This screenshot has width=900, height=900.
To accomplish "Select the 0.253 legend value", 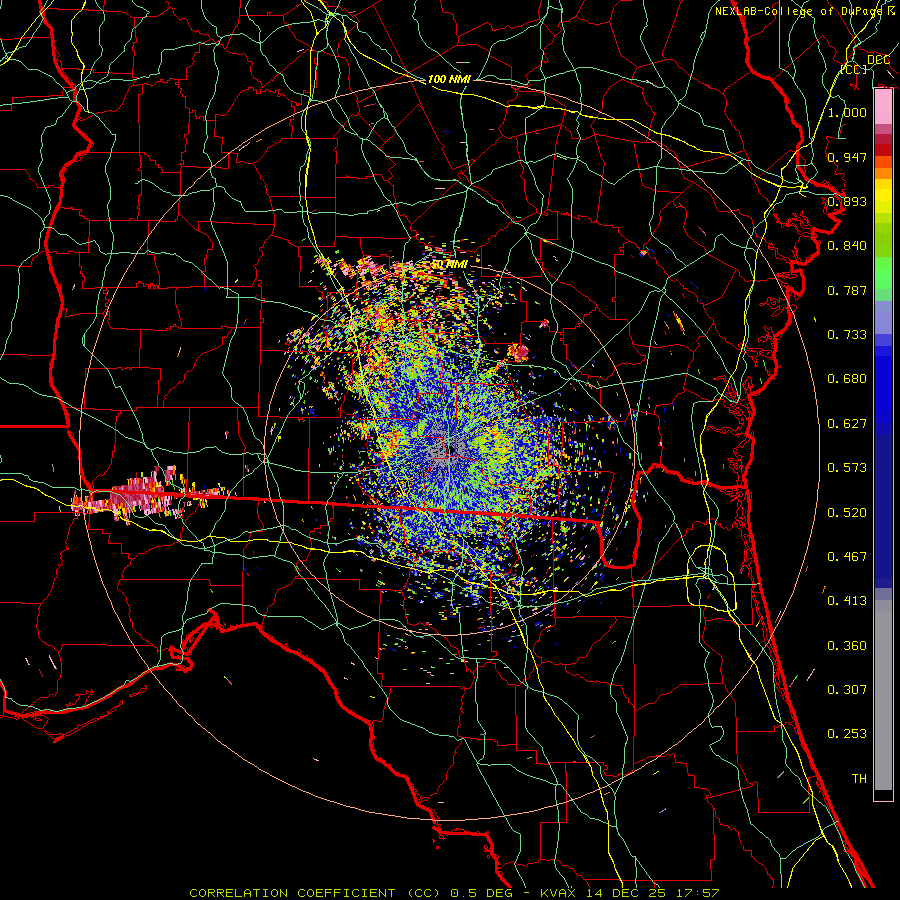I will click(847, 733).
